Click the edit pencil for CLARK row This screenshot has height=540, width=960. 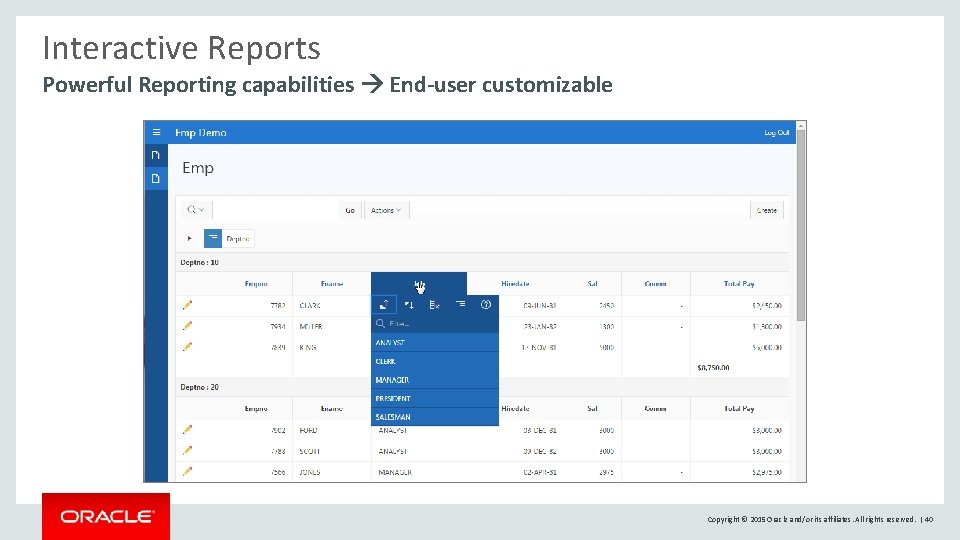[187, 305]
